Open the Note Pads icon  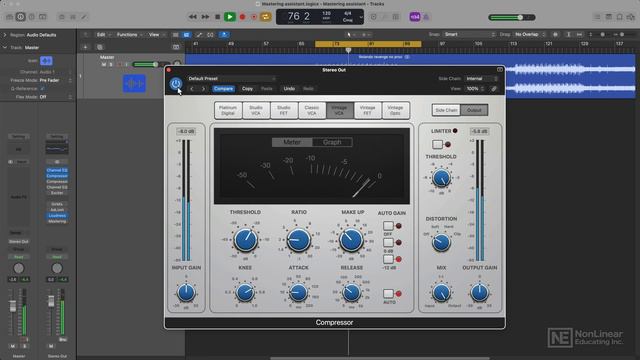coord(609,17)
